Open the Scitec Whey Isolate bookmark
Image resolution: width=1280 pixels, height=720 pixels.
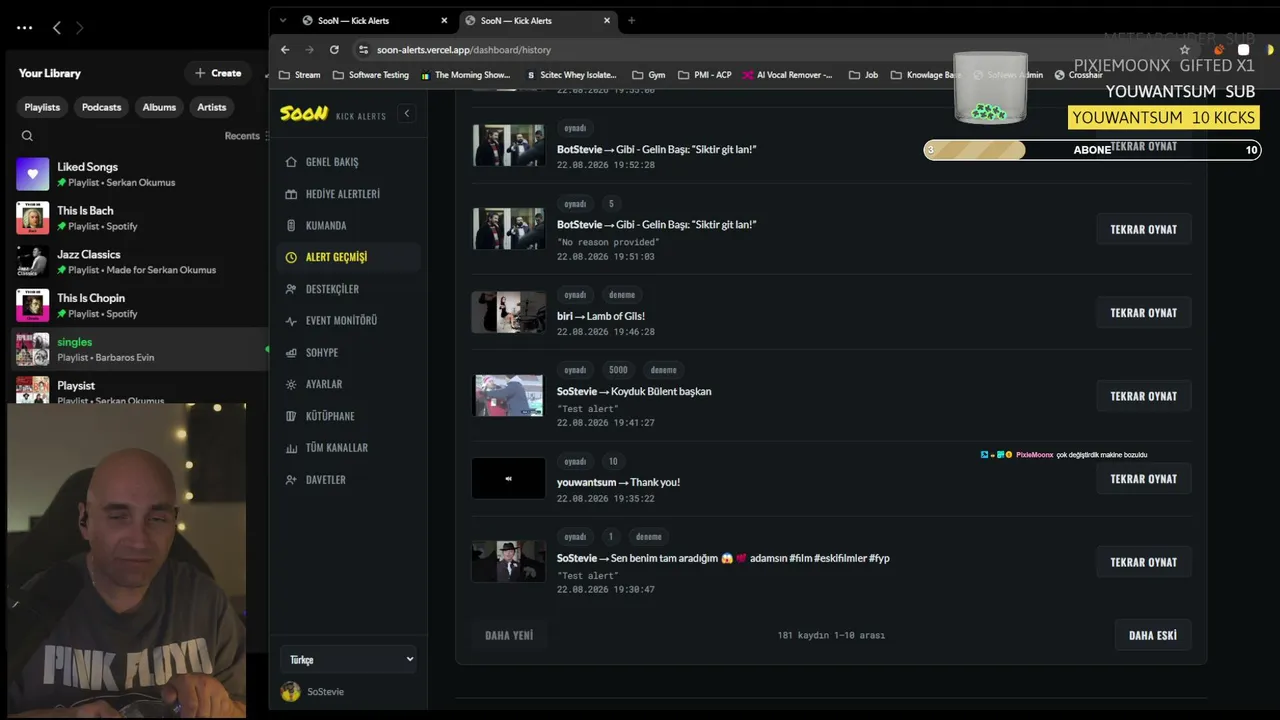tap(571, 75)
